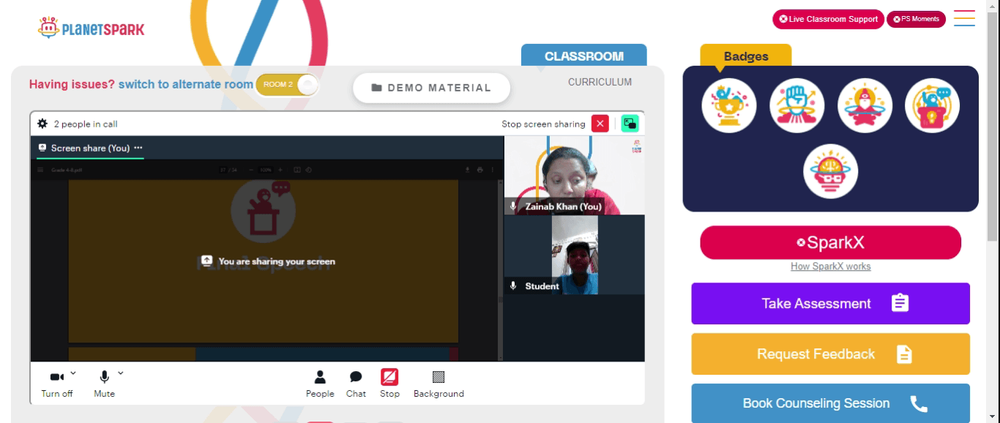Viewport: 1000px width, 423px height.
Task: Click the Student video thumbnail
Action: pos(574,255)
